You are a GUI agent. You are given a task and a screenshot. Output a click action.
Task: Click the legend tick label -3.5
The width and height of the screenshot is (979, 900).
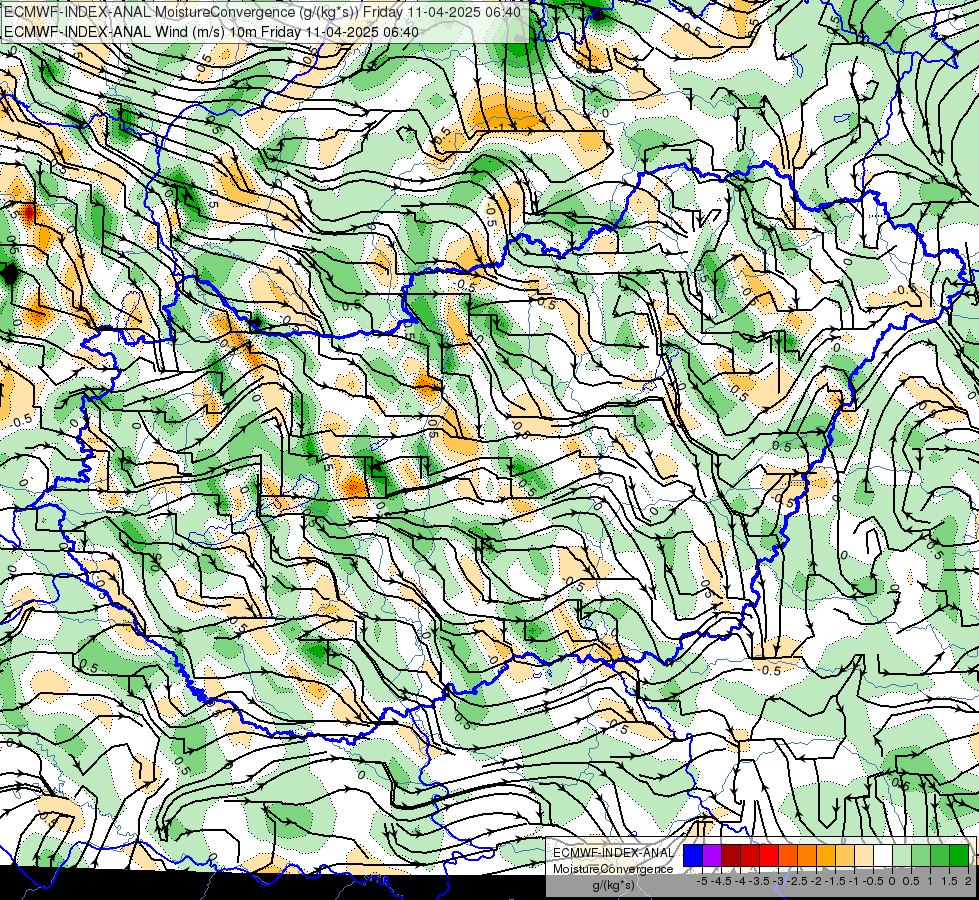pos(759,881)
